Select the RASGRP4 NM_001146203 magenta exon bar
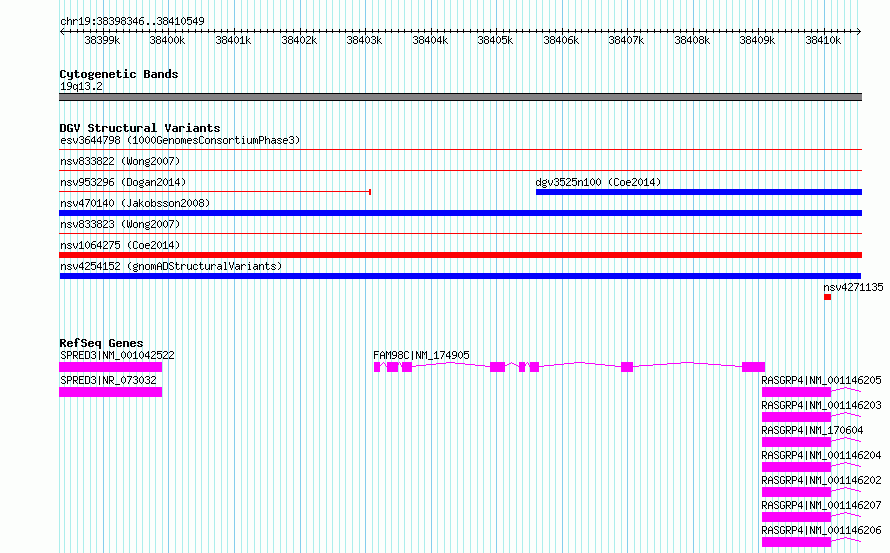Image resolution: width=890 pixels, height=553 pixels. click(796, 417)
